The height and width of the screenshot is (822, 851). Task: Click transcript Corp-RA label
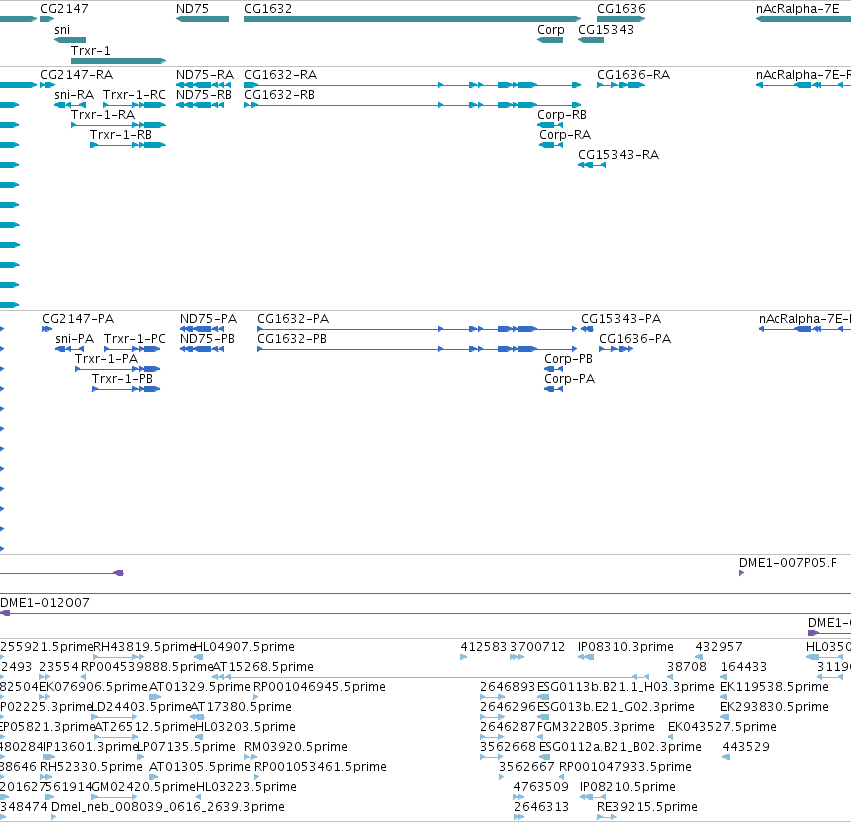[565, 135]
